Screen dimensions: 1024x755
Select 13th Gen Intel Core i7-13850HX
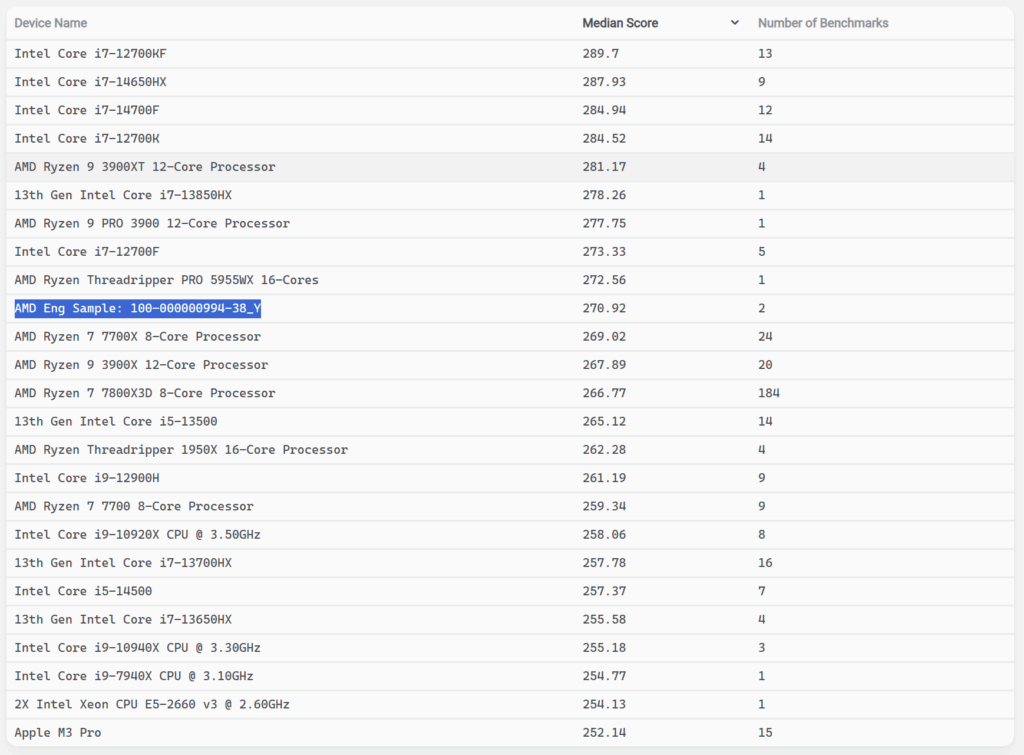123,195
